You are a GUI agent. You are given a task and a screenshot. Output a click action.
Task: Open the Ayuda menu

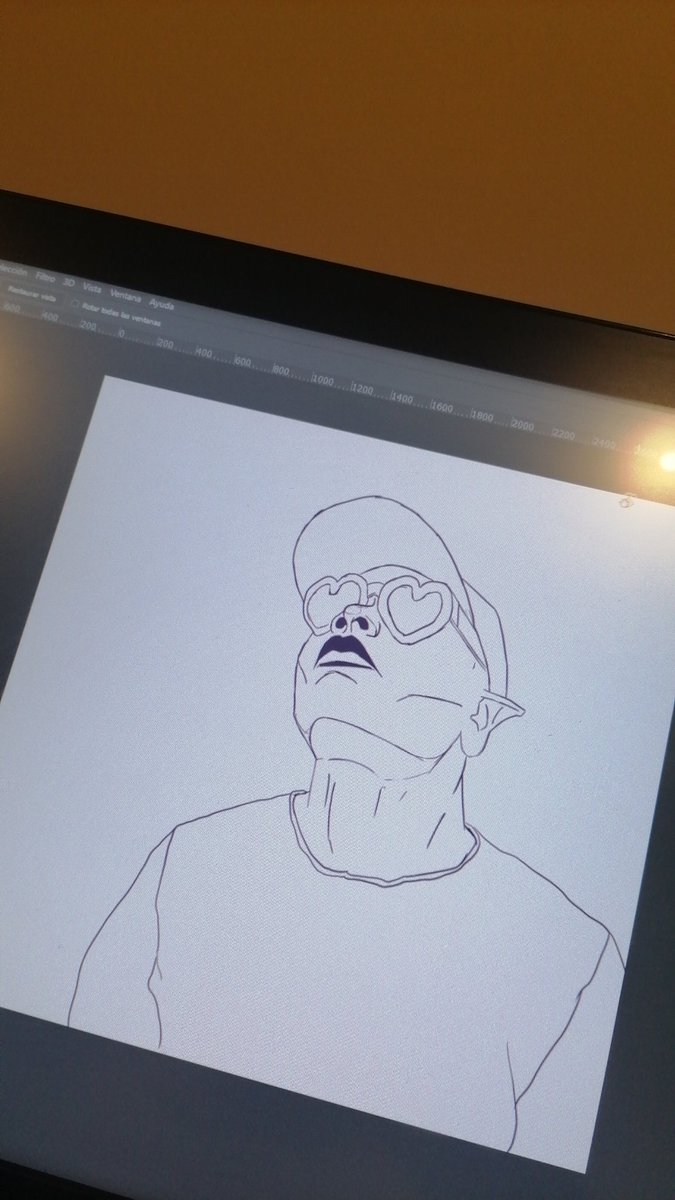pos(161,304)
